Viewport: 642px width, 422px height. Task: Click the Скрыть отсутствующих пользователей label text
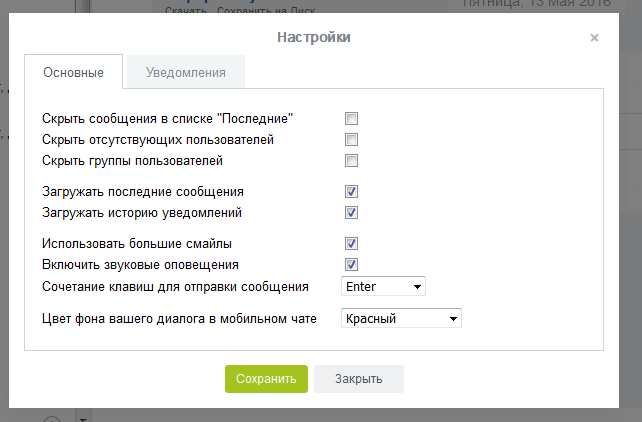click(x=158, y=140)
